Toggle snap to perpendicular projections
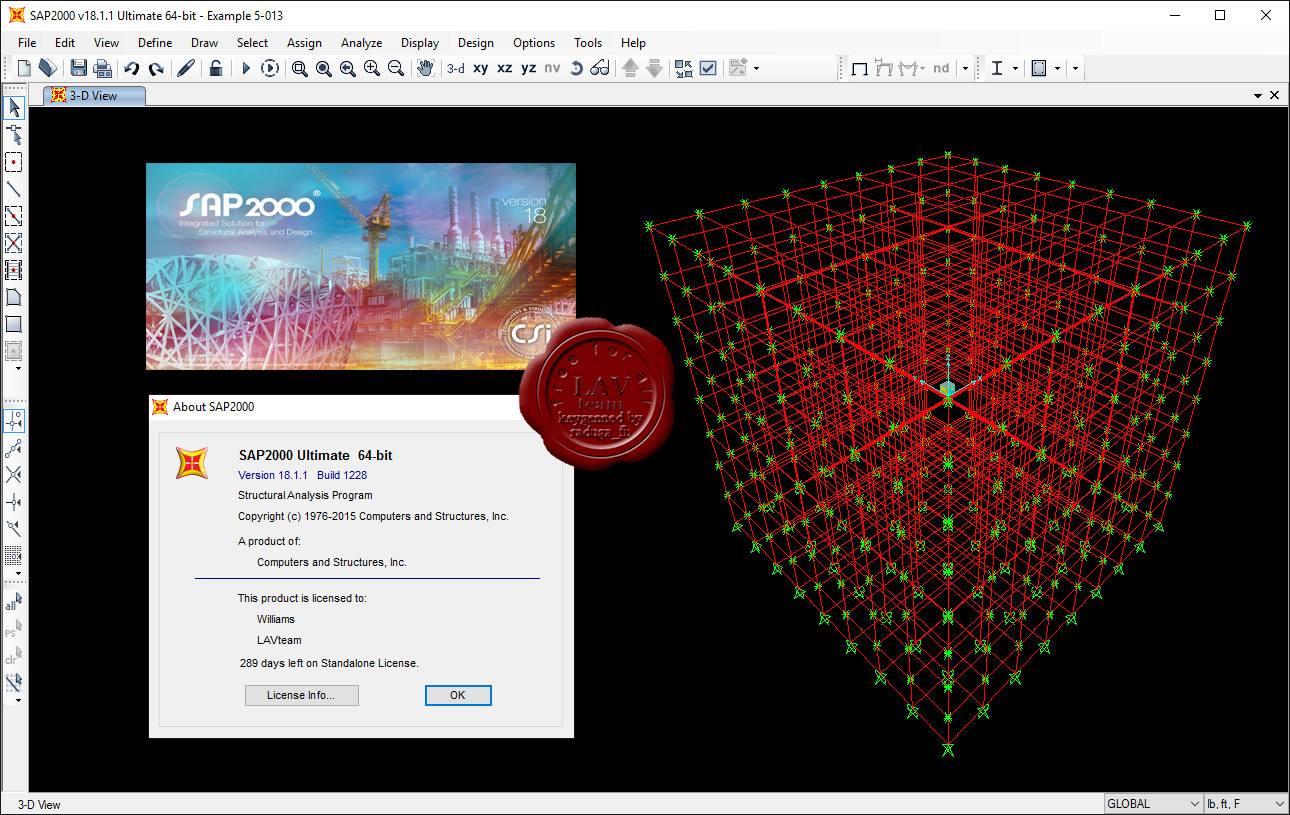 click(x=14, y=501)
